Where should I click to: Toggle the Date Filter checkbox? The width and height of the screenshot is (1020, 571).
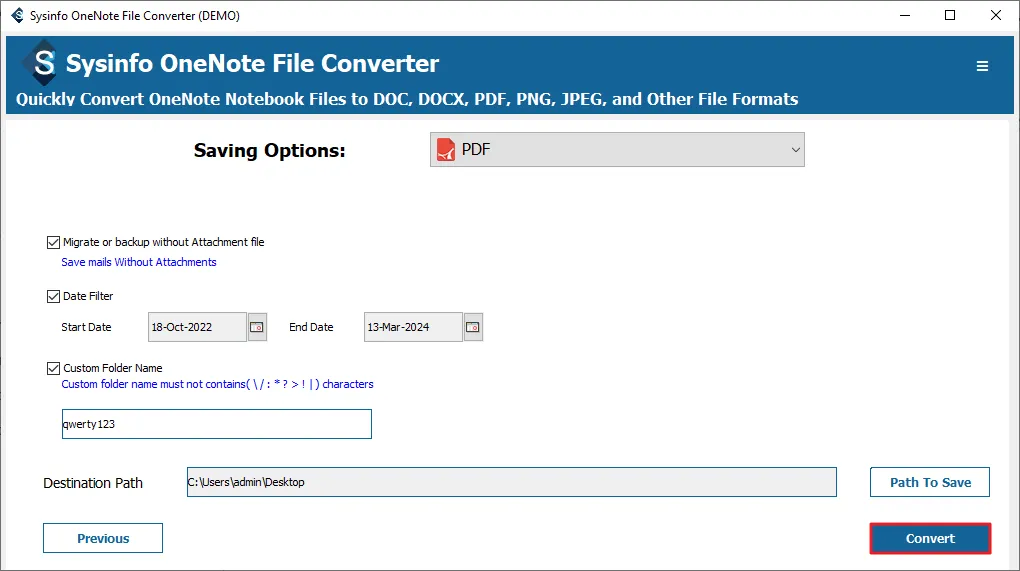(53, 297)
